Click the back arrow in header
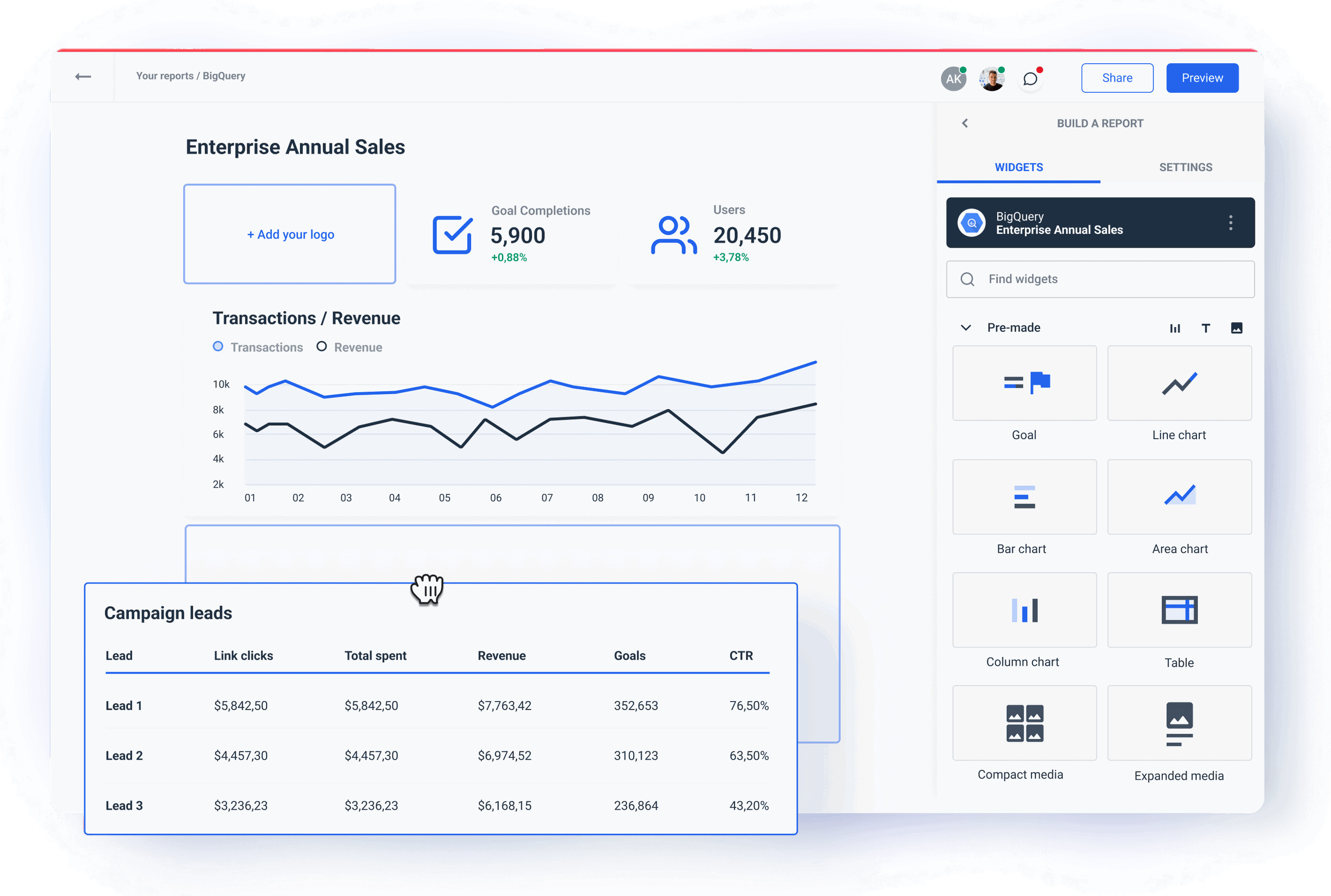 tap(83, 77)
